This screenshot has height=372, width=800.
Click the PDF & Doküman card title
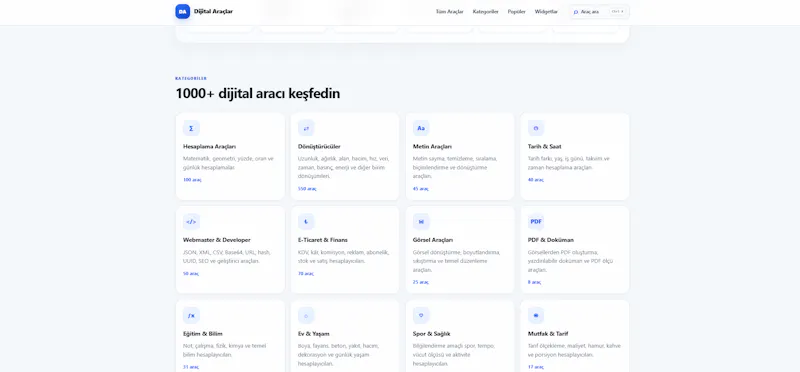coord(551,240)
